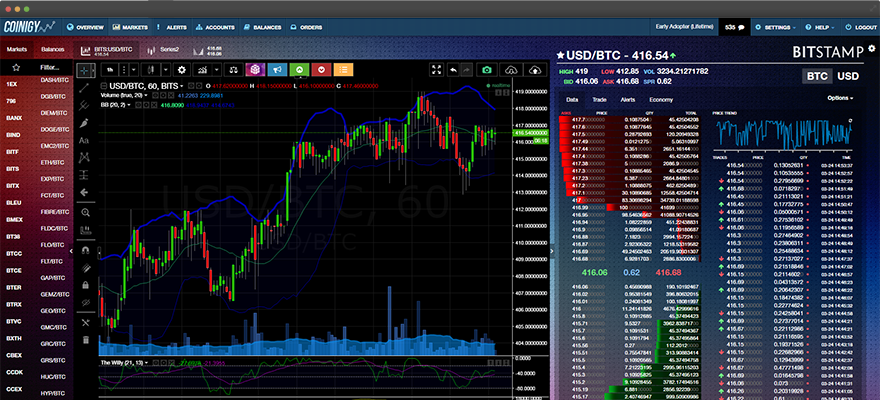Open Bitstamp panel settings gear
The image size is (880, 400).
[x=872, y=49]
